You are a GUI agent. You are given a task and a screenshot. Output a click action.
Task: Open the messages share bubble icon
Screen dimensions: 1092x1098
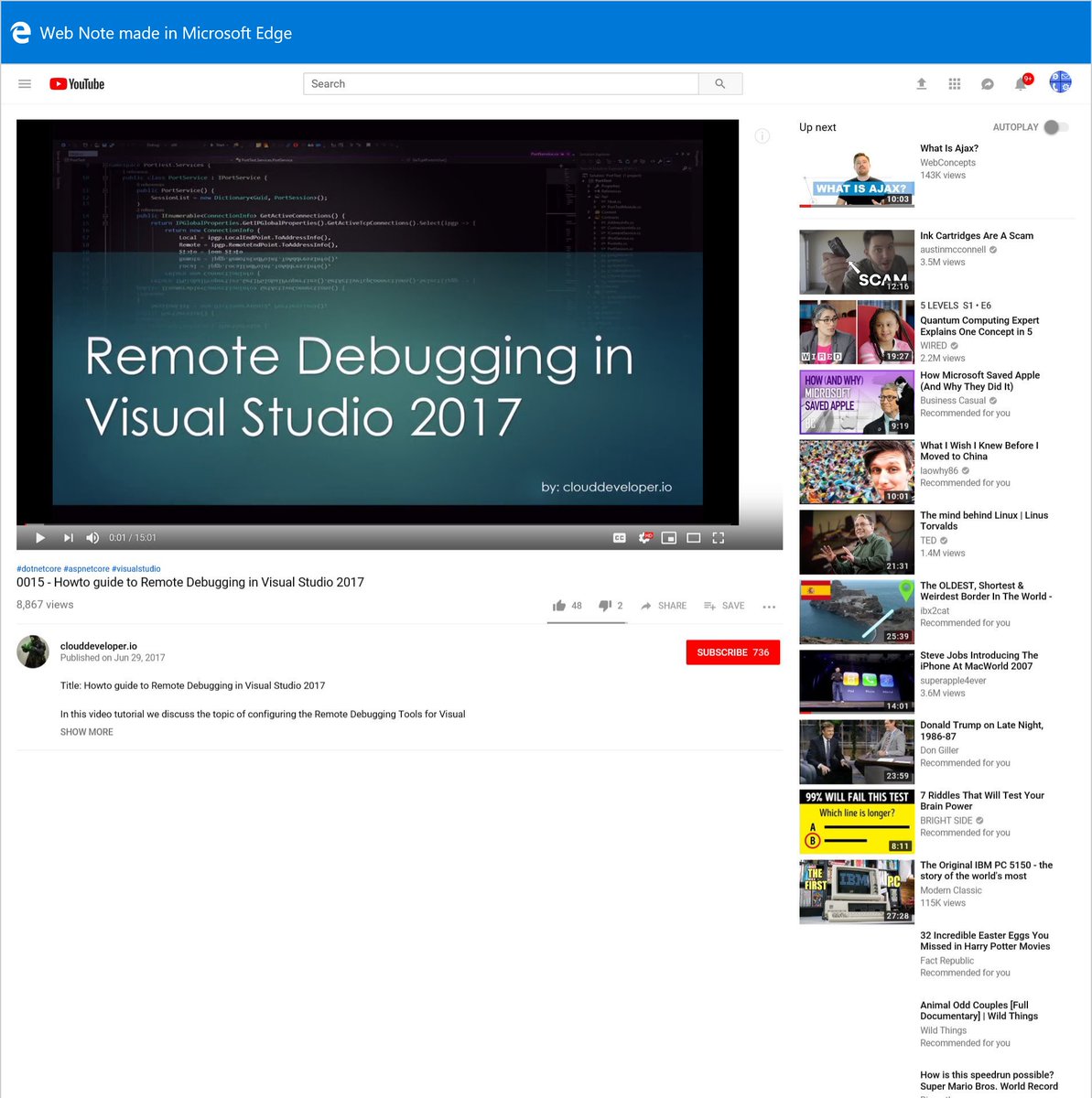pyautogui.click(x=988, y=84)
